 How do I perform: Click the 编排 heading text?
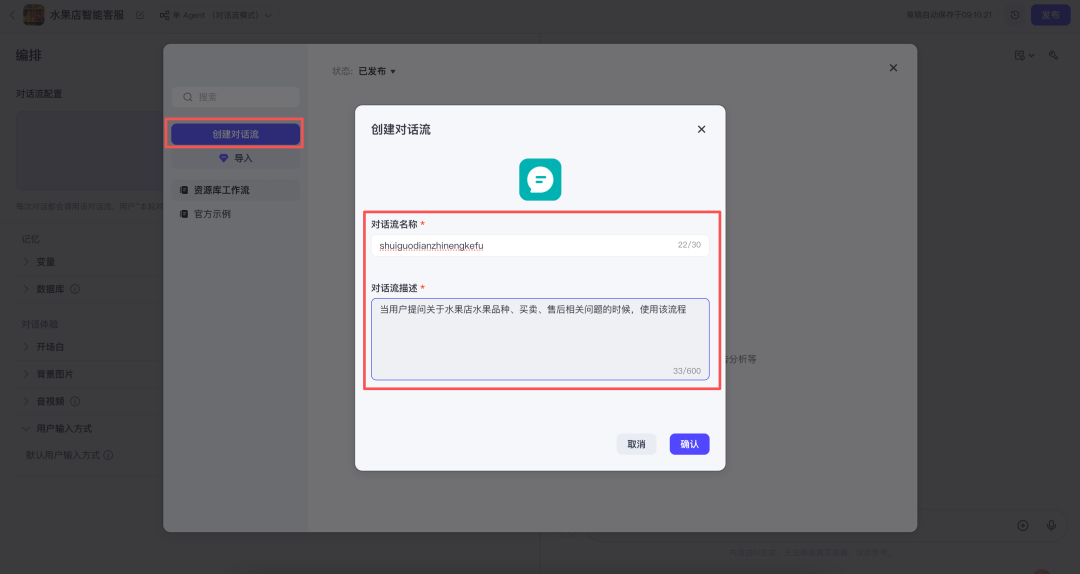click(x=29, y=55)
